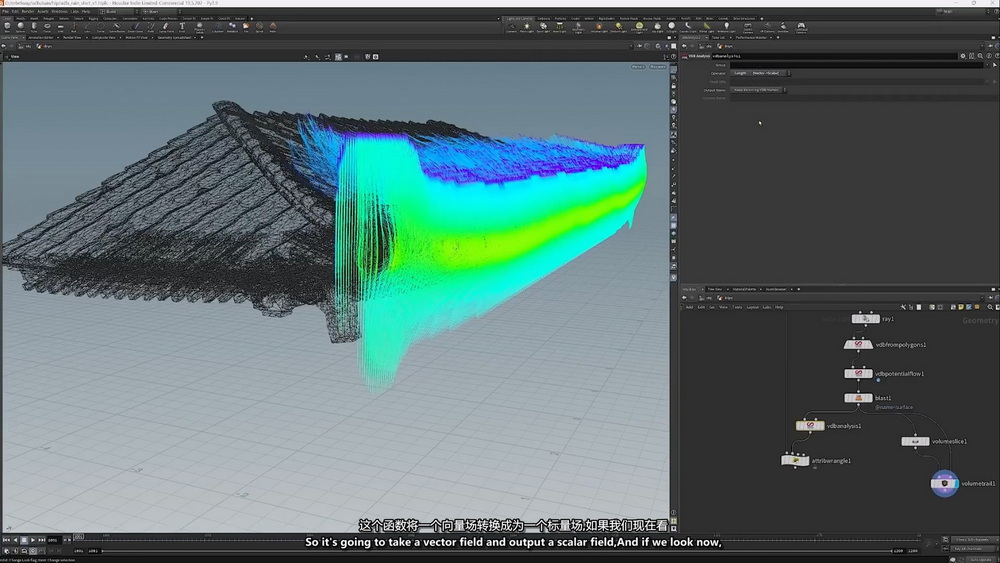Select the Volume Light shelf tool
1000x563 pixels.
[x=599, y=27]
